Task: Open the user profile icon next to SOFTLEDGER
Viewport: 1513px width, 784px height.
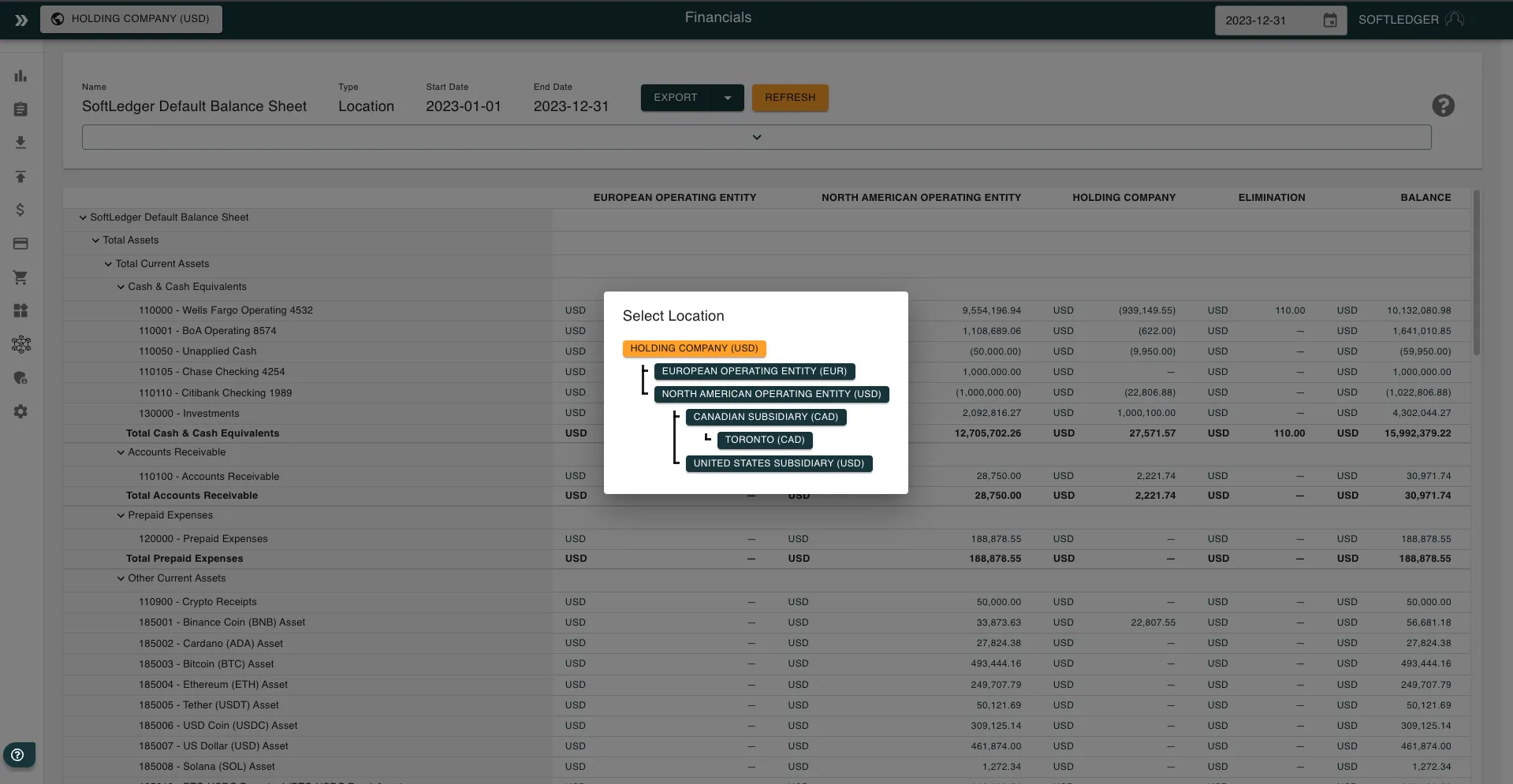Action: [x=1455, y=20]
